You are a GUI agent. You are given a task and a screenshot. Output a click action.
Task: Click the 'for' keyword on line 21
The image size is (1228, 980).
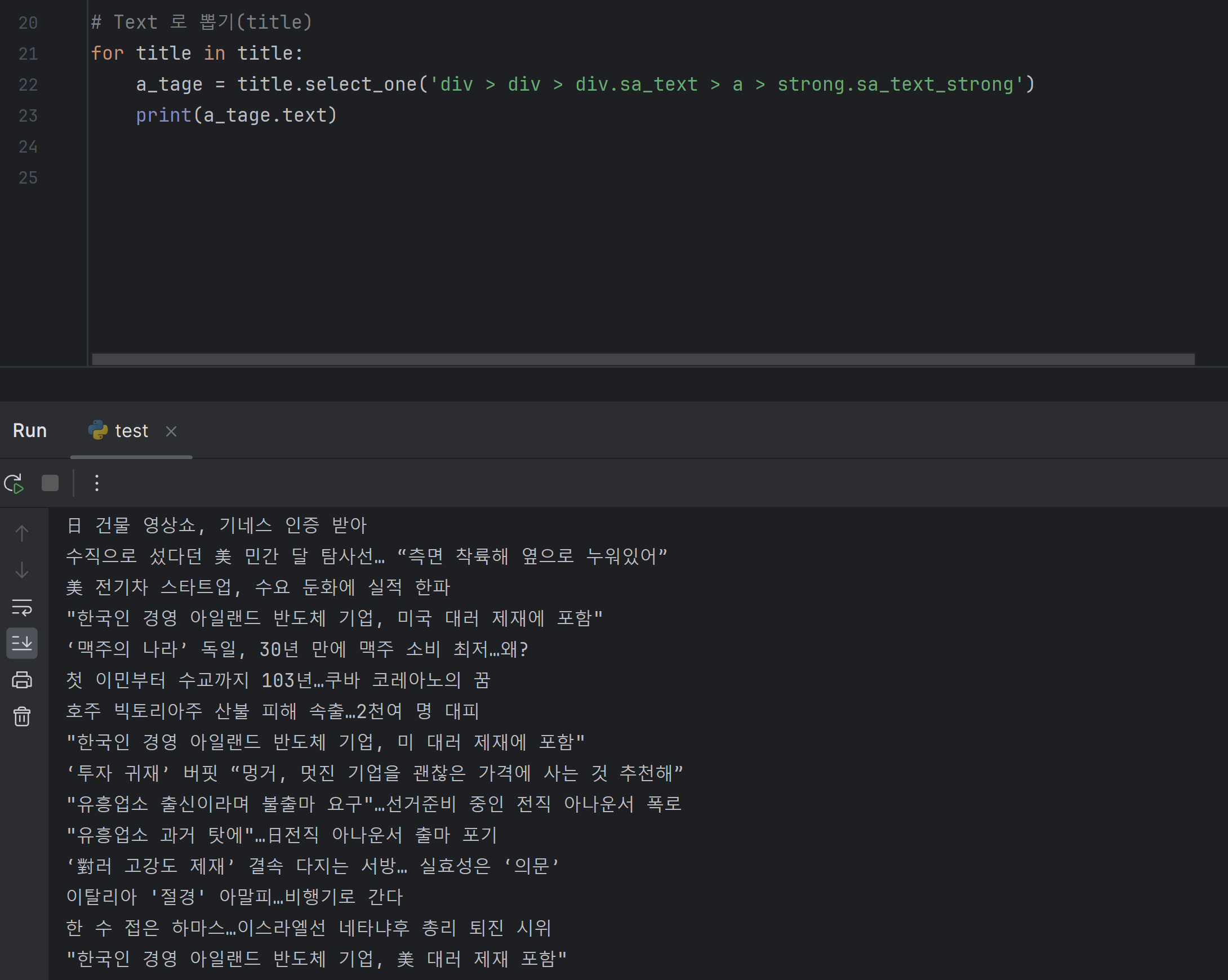(107, 54)
